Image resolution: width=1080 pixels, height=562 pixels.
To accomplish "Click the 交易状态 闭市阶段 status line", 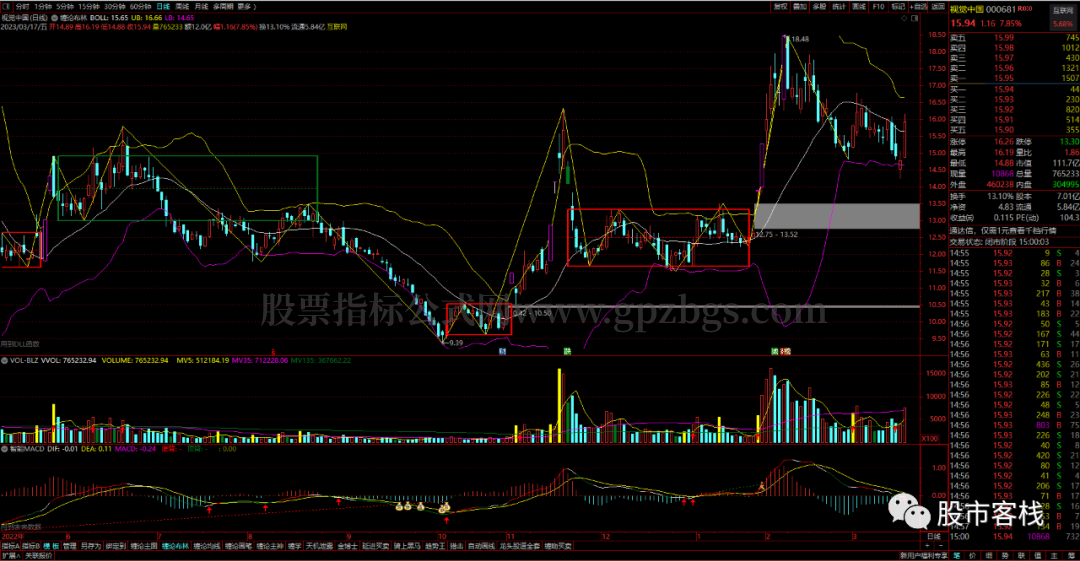I will (999, 242).
